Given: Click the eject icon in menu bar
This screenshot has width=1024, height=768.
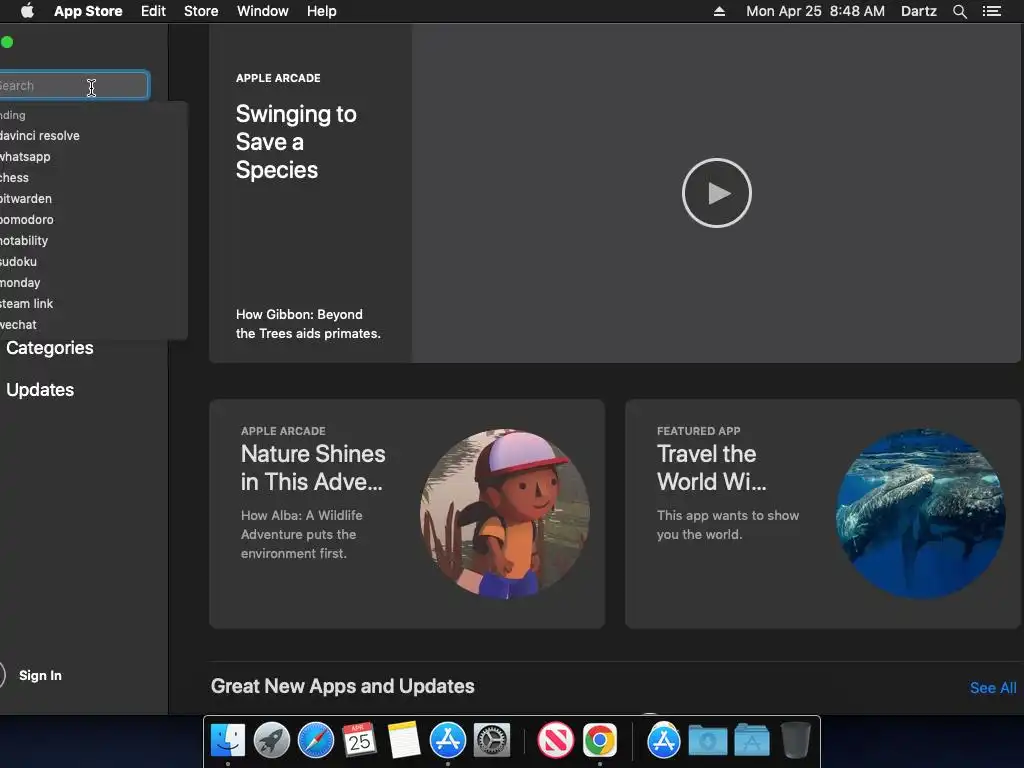Looking at the screenshot, I should [x=719, y=11].
